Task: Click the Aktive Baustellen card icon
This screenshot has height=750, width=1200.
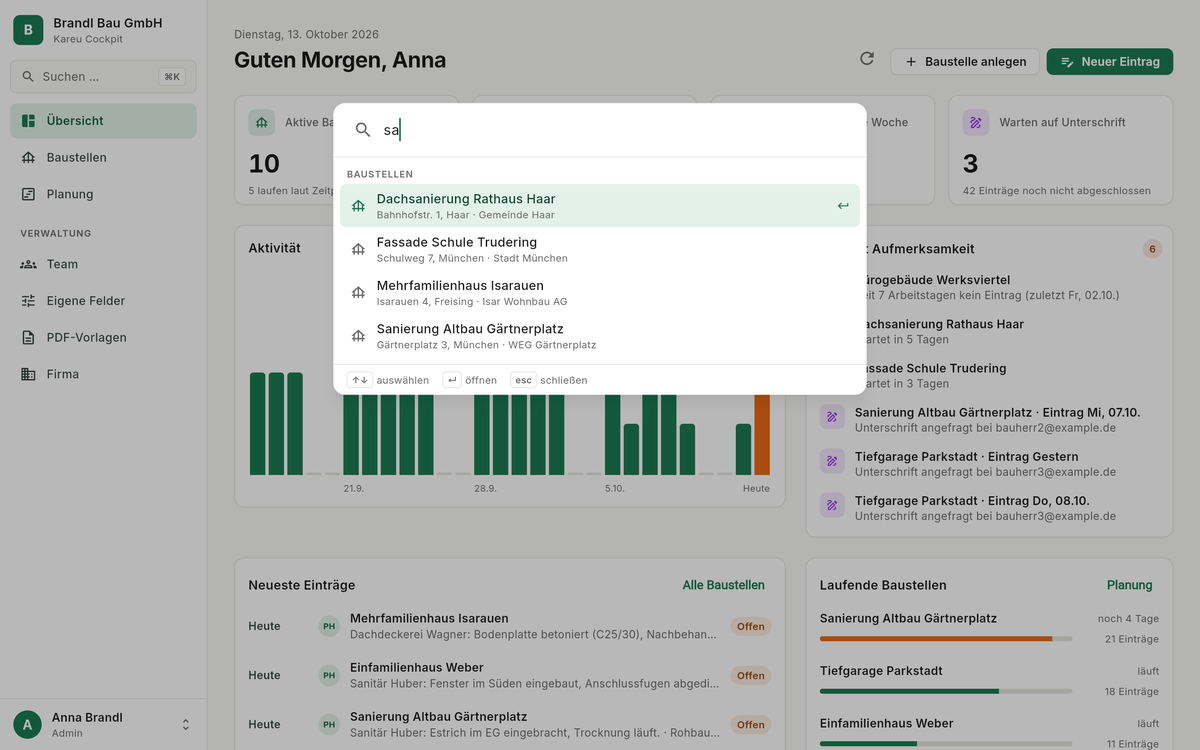Action: click(262, 122)
